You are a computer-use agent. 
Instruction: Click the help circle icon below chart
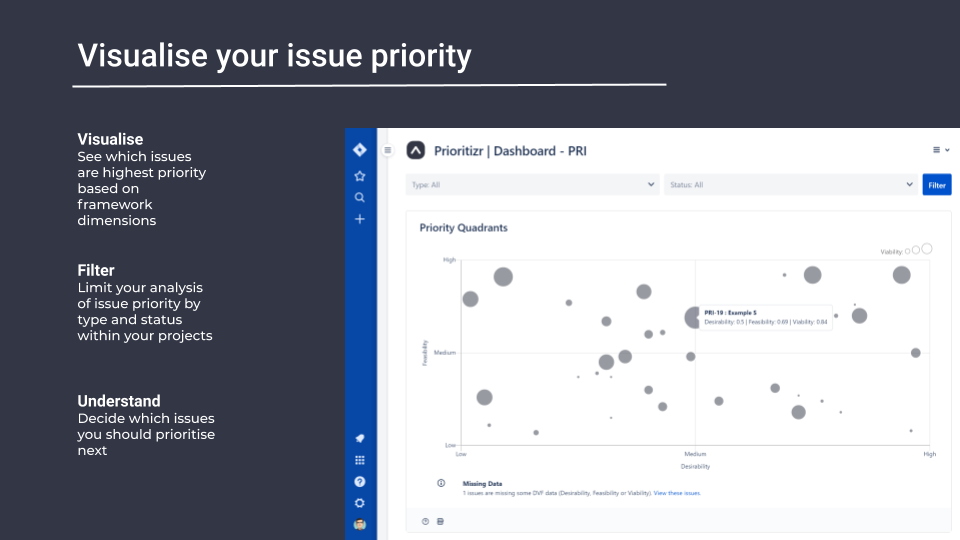point(425,522)
